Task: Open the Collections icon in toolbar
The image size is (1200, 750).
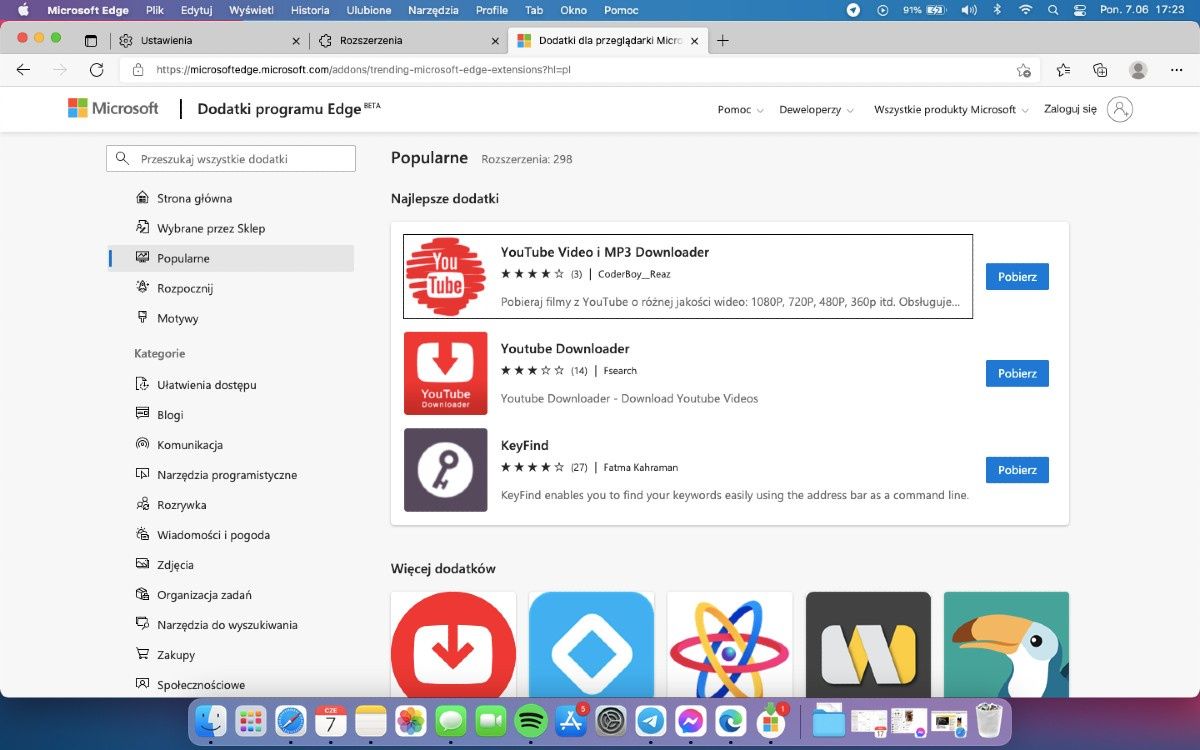Action: click(x=1100, y=70)
